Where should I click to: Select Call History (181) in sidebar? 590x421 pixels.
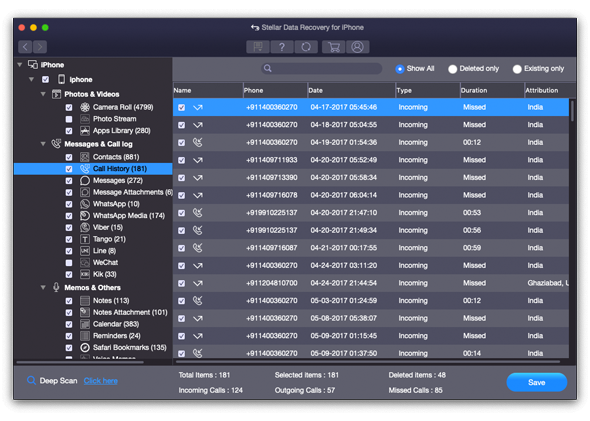[93, 169]
